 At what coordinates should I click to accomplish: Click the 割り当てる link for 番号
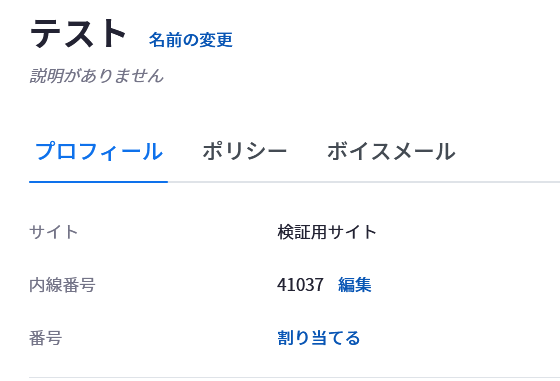[x=319, y=337]
